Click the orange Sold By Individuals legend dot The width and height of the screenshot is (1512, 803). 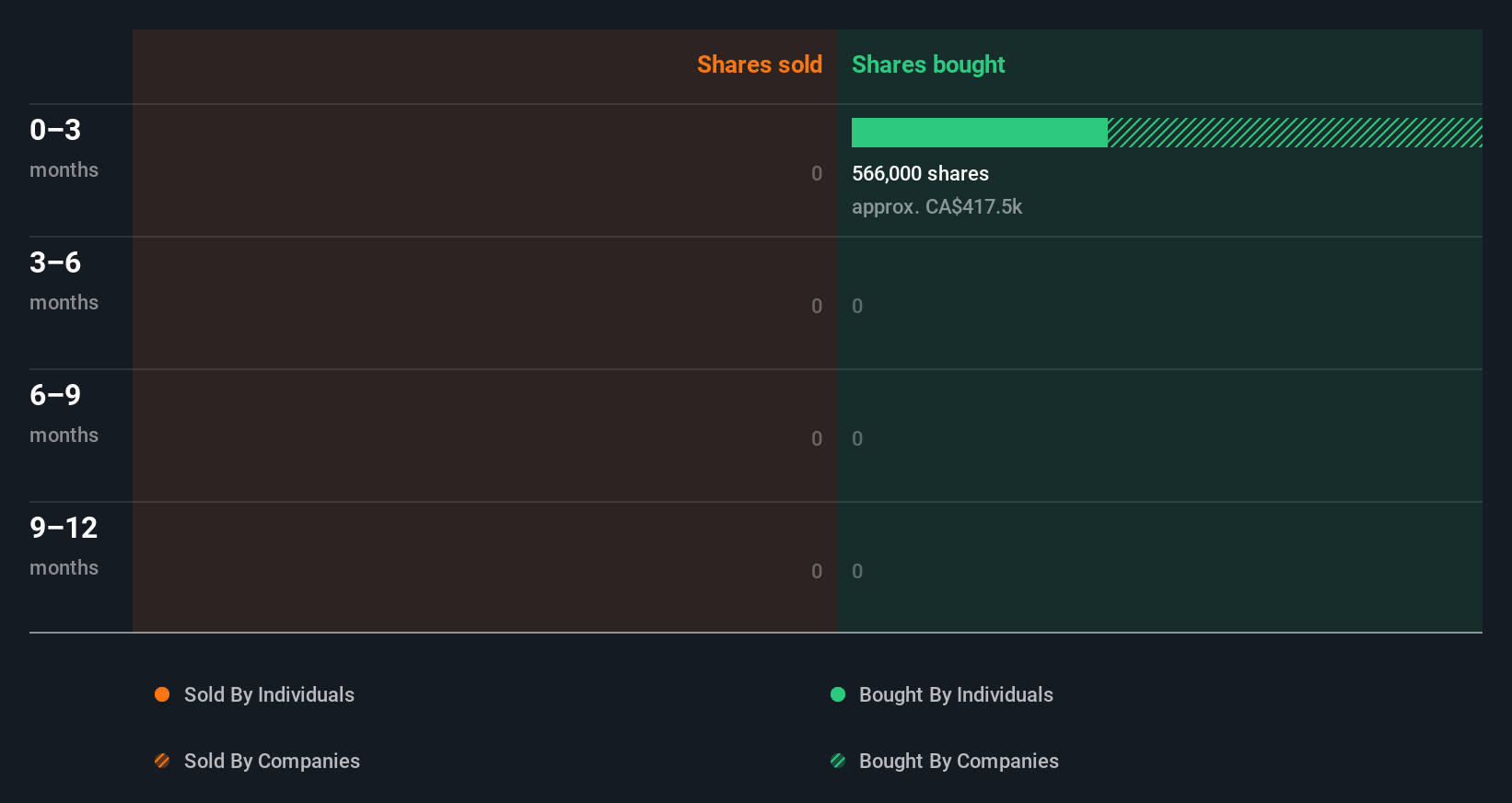(162, 694)
